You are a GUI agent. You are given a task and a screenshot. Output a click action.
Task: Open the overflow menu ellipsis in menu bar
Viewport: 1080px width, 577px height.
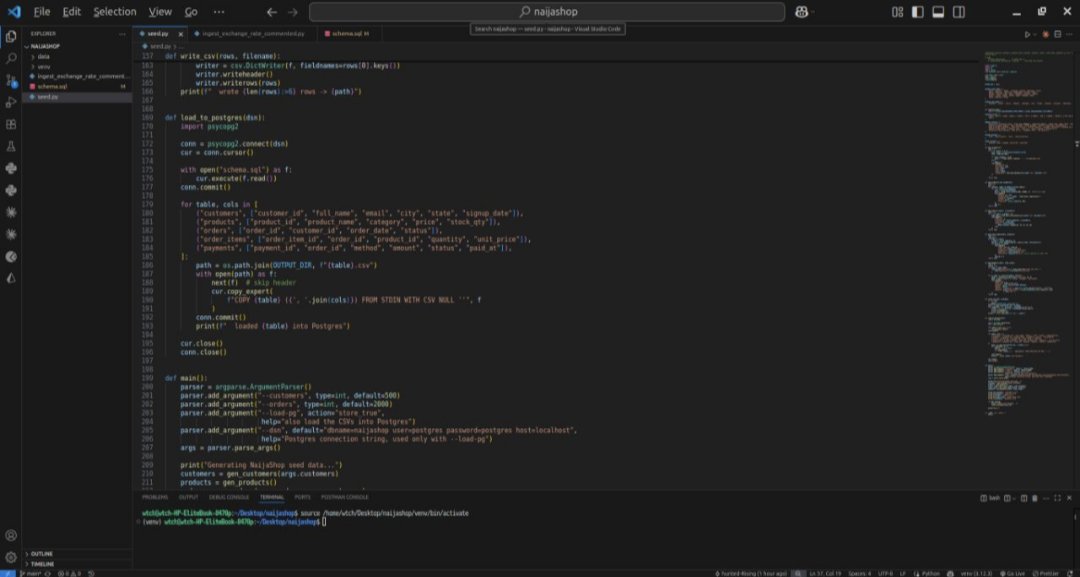(x=218, y=12)
